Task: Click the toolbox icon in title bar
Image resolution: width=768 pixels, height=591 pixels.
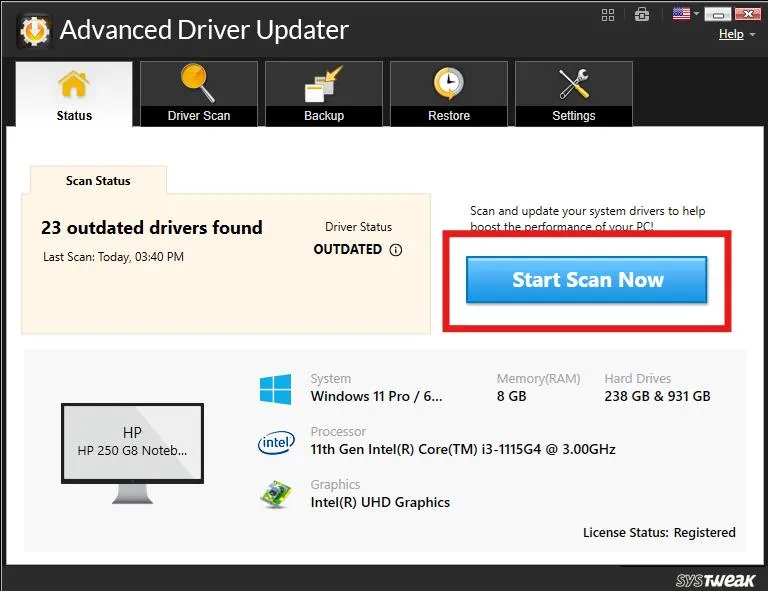Action: (x=642, y=15)
